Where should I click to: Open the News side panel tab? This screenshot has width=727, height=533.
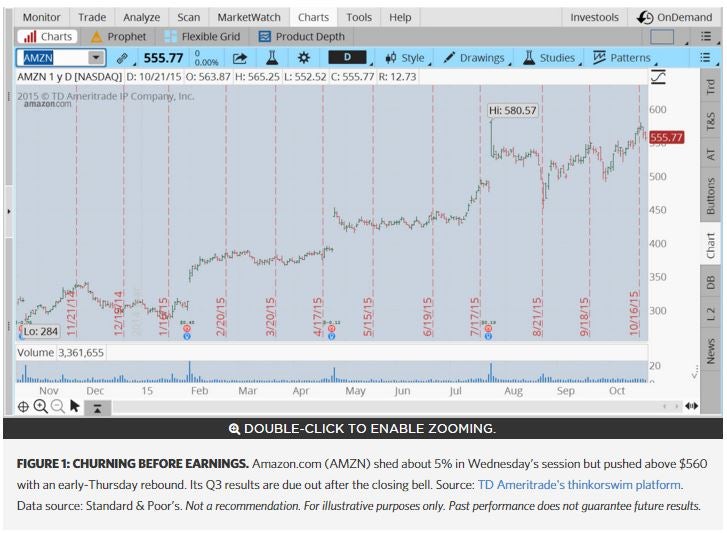710,351
